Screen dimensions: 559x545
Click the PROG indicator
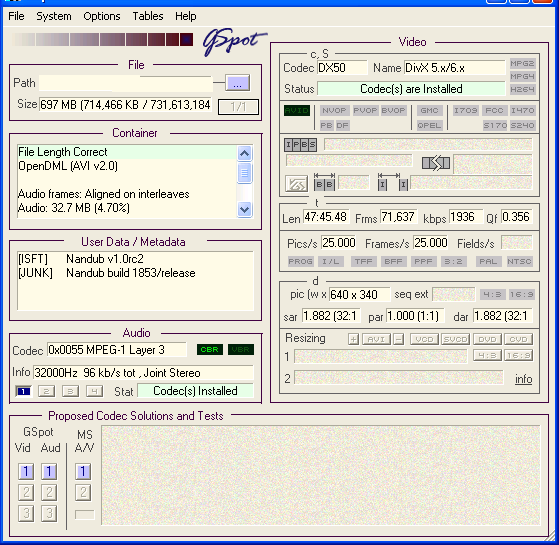(x=300, y=262)
